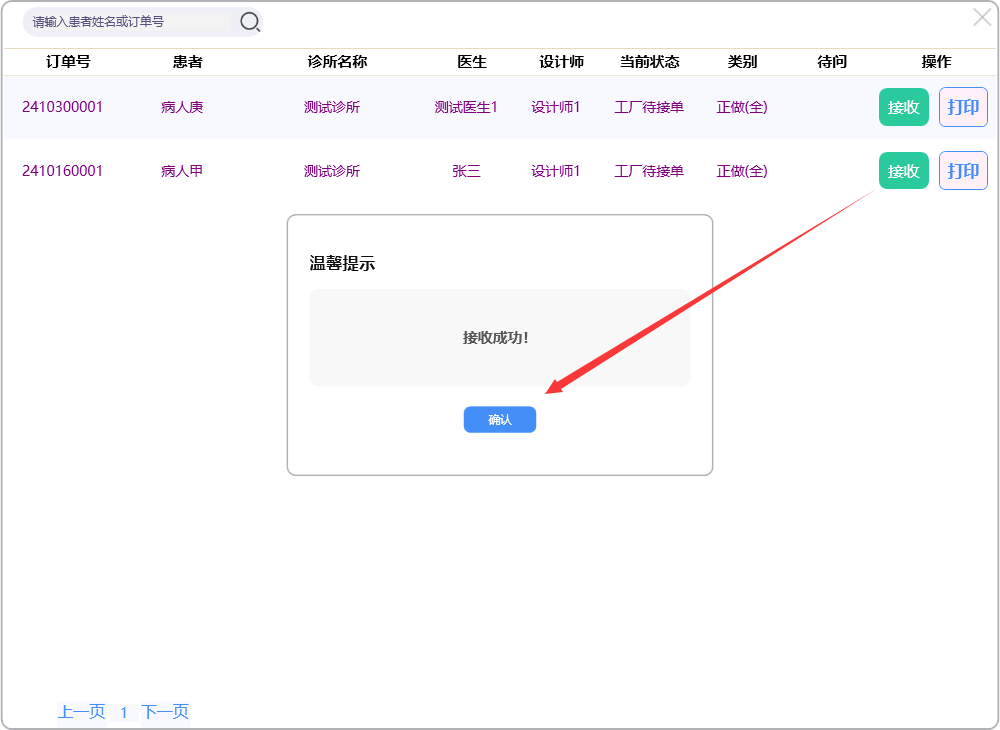Go to 下一页 next page
The width and height of the screenshot is (1000, 730).
pyautogui.click(x=165, y=712)
